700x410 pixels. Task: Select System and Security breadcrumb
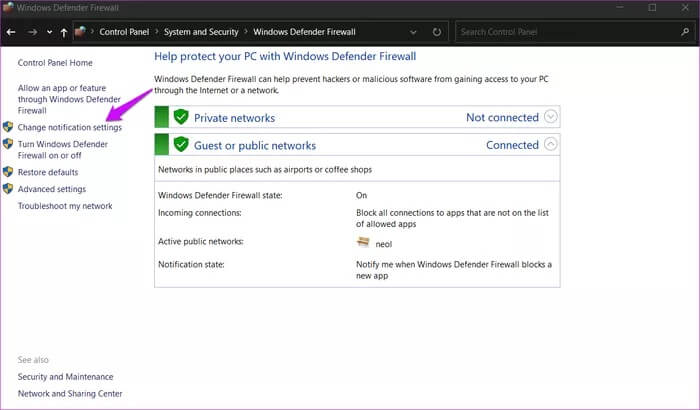pyautogui.click(x=201, y=32)
